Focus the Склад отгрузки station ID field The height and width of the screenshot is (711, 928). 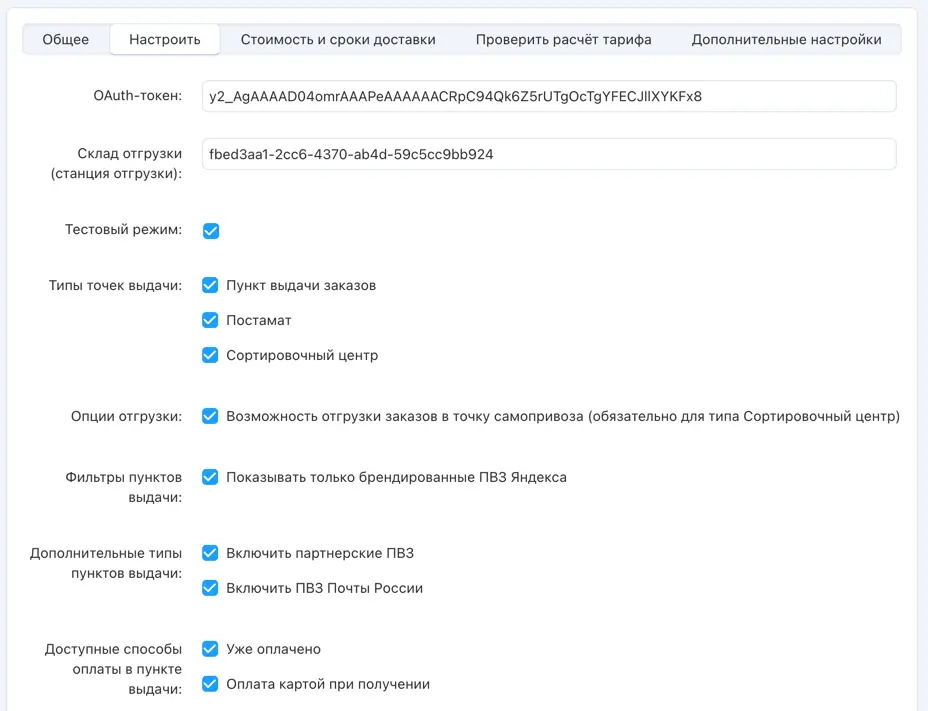[548, 155]
